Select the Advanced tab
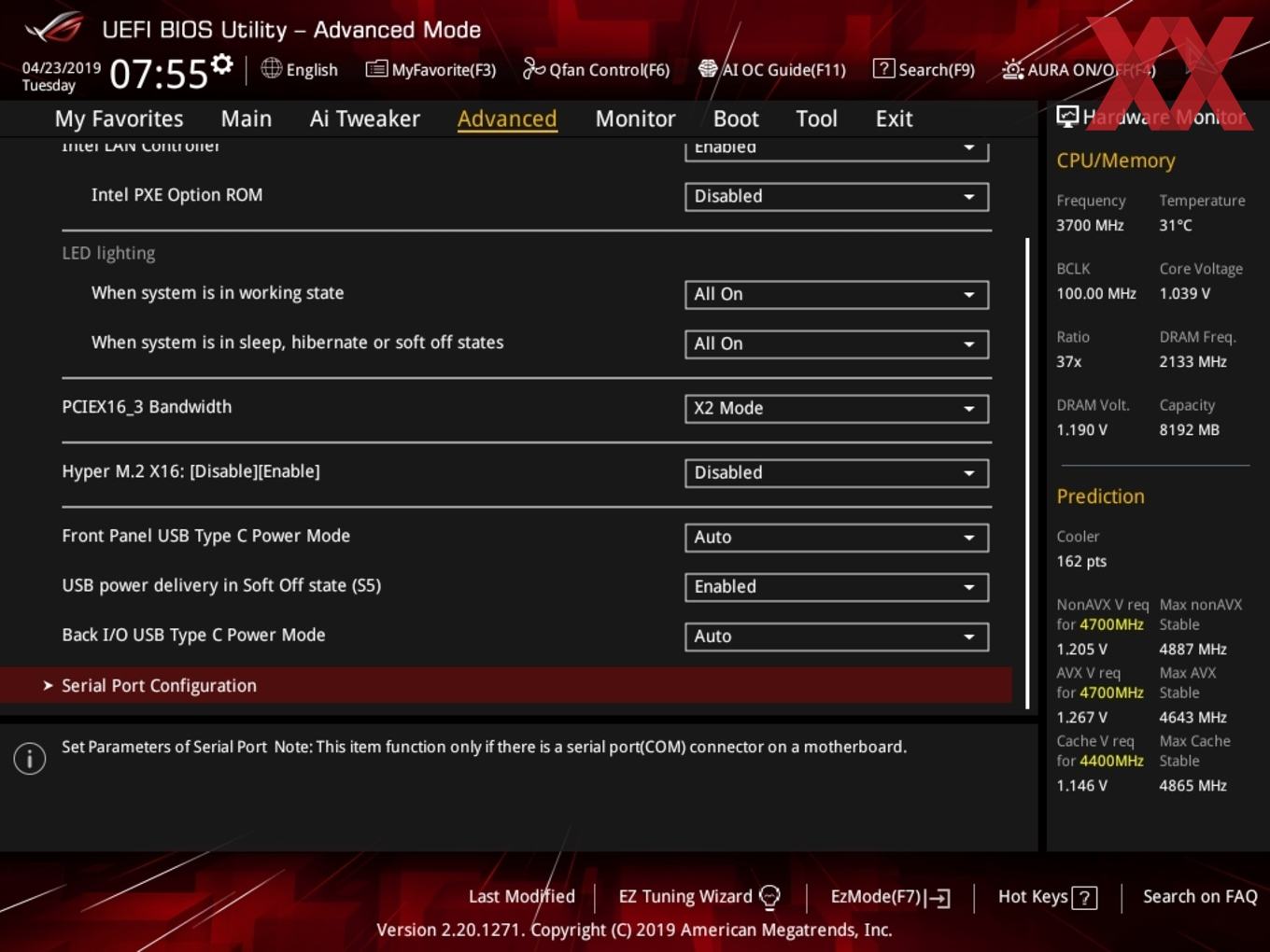 (507, 119)
